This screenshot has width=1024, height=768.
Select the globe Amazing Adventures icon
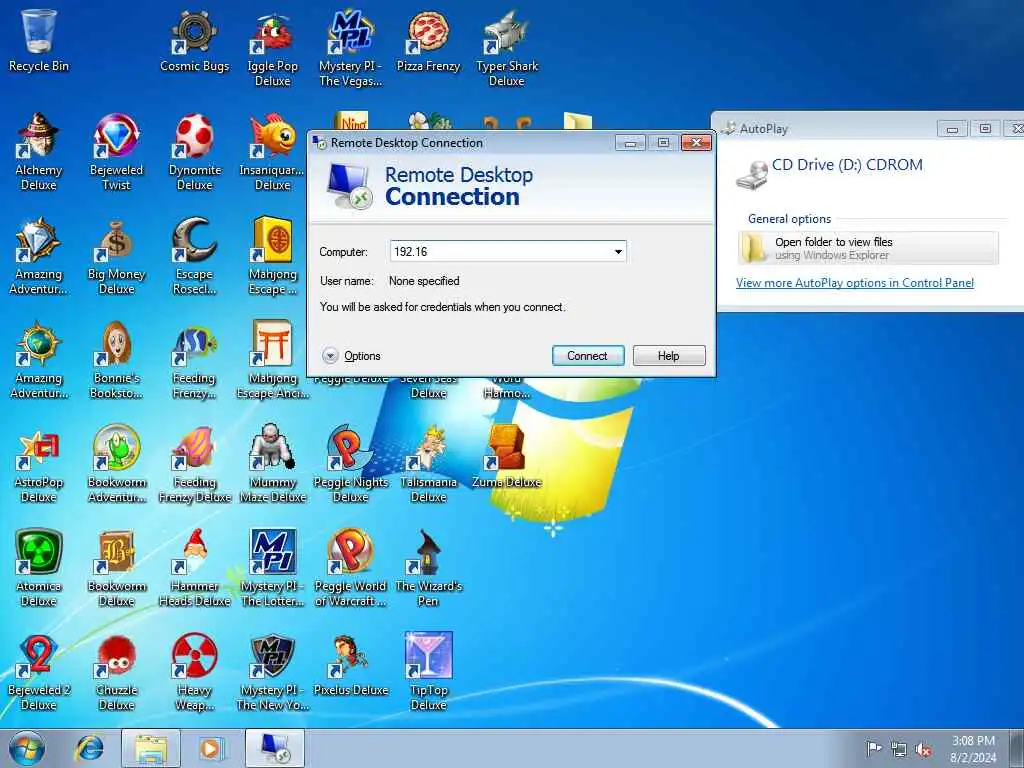pos(38,360)
